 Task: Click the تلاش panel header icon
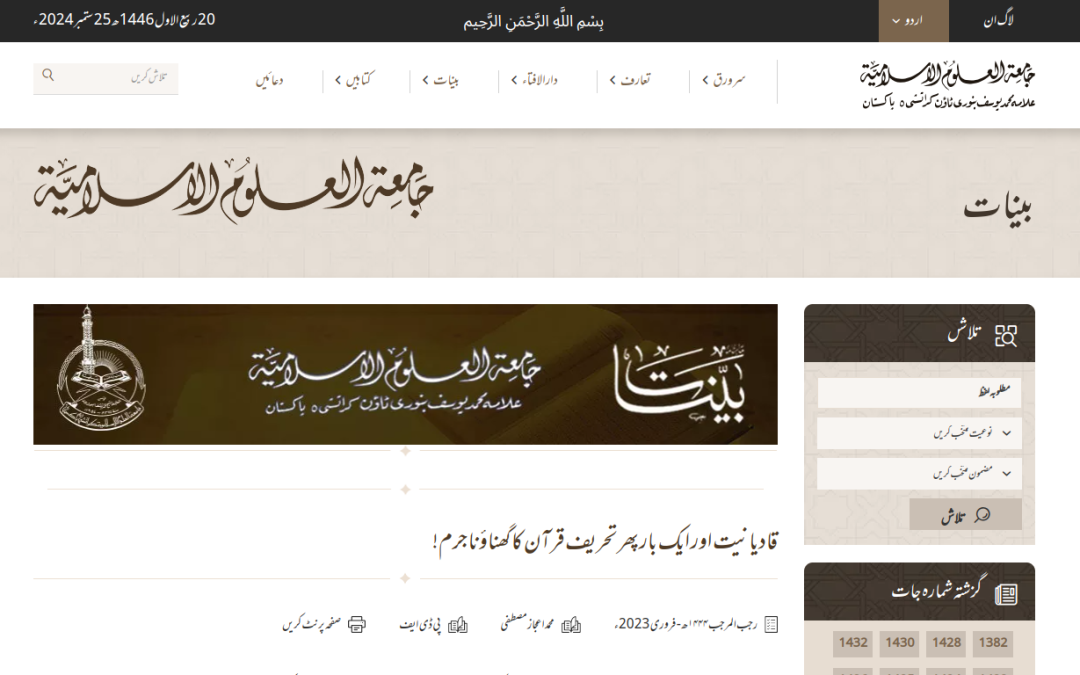[1006, 335]
